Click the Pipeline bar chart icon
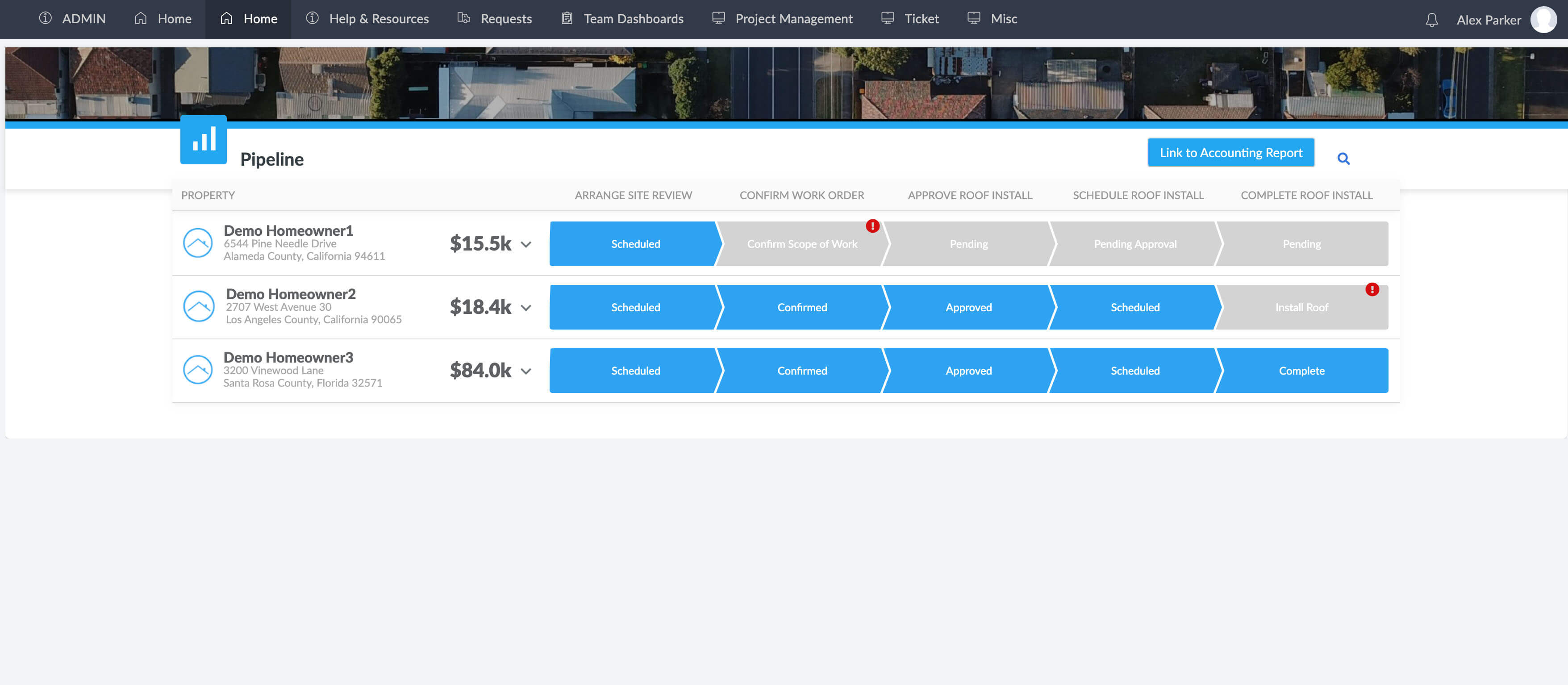This screenshot has width=1568, height=685. pyautogui.click(x=203, y=139)
